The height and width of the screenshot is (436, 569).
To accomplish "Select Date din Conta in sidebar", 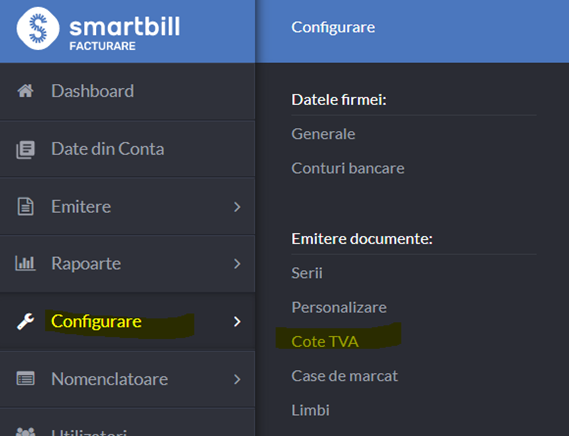I will point(127,149).
